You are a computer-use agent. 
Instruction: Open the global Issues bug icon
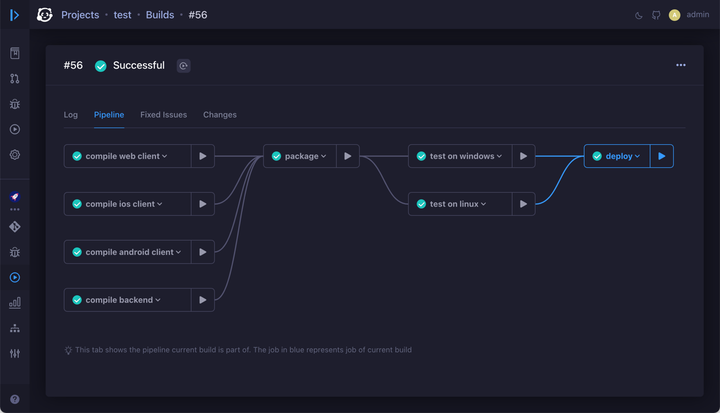(15, 104)
